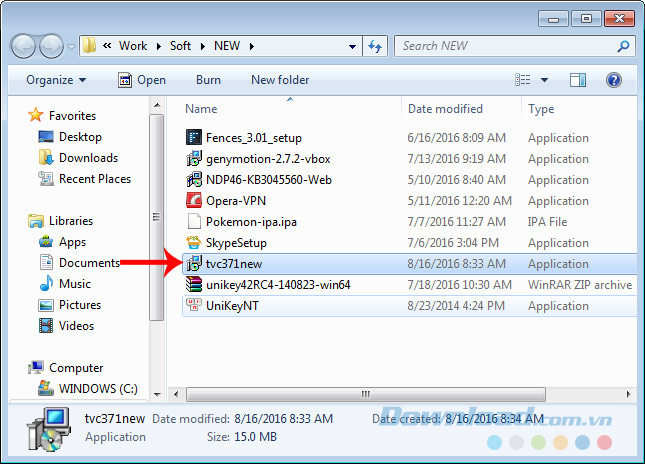The image size is (645, 464).
Task: Open the Documents library
Action: point(89,262)
